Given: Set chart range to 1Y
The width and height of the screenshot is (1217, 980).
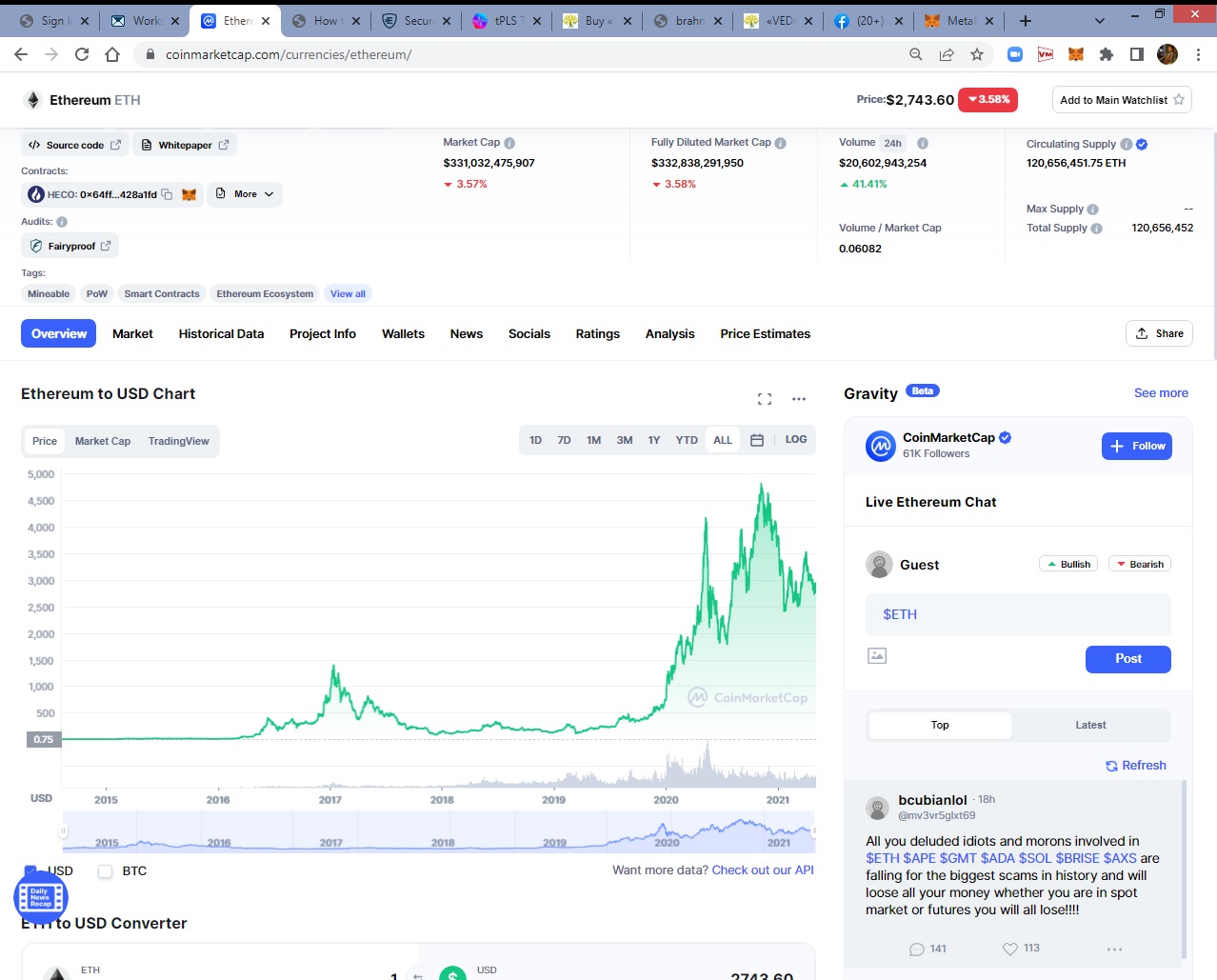Looking at the screenshot, I should click(x=654, y=440).
